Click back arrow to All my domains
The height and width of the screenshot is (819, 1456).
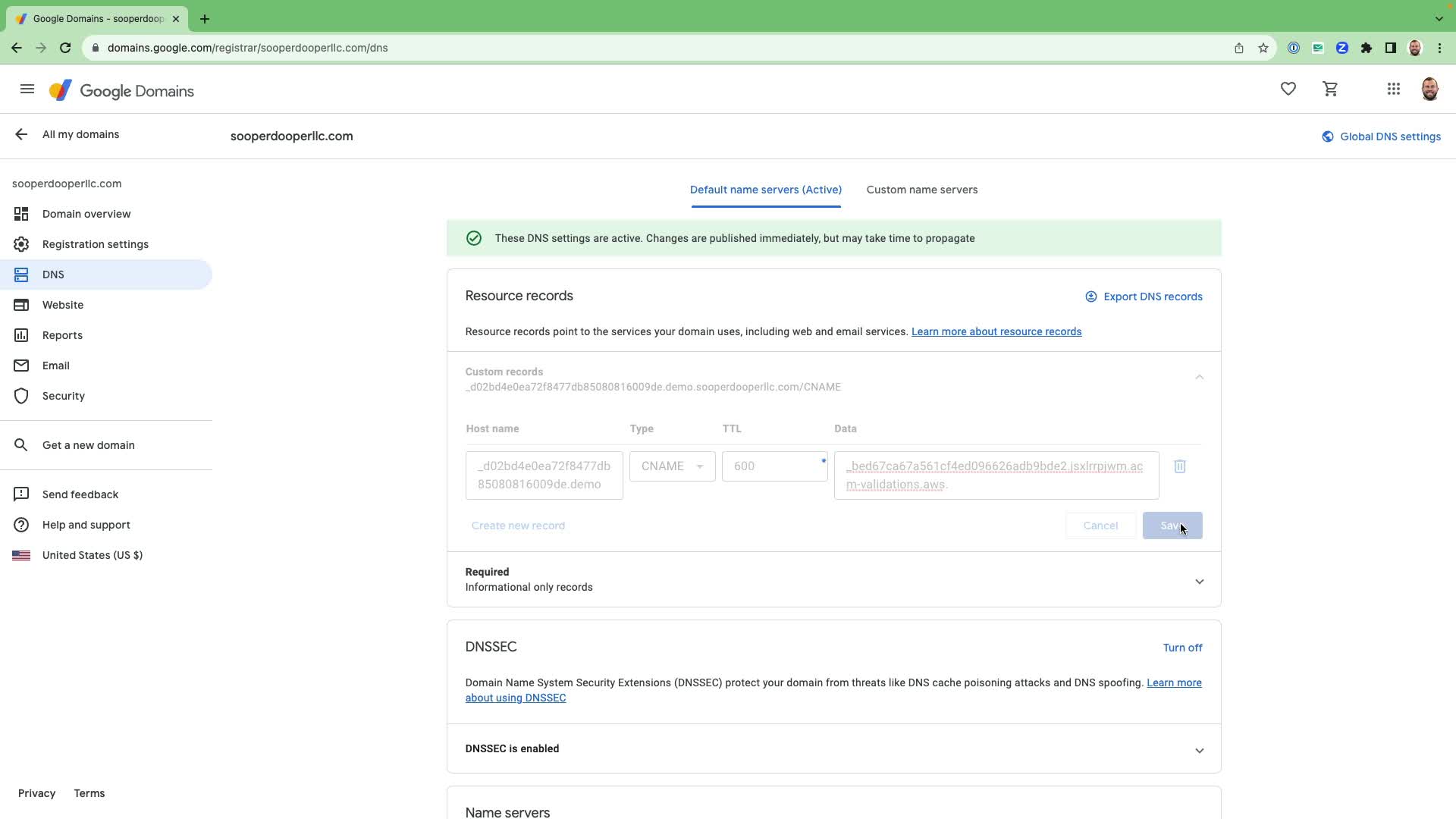click(21, 134)
